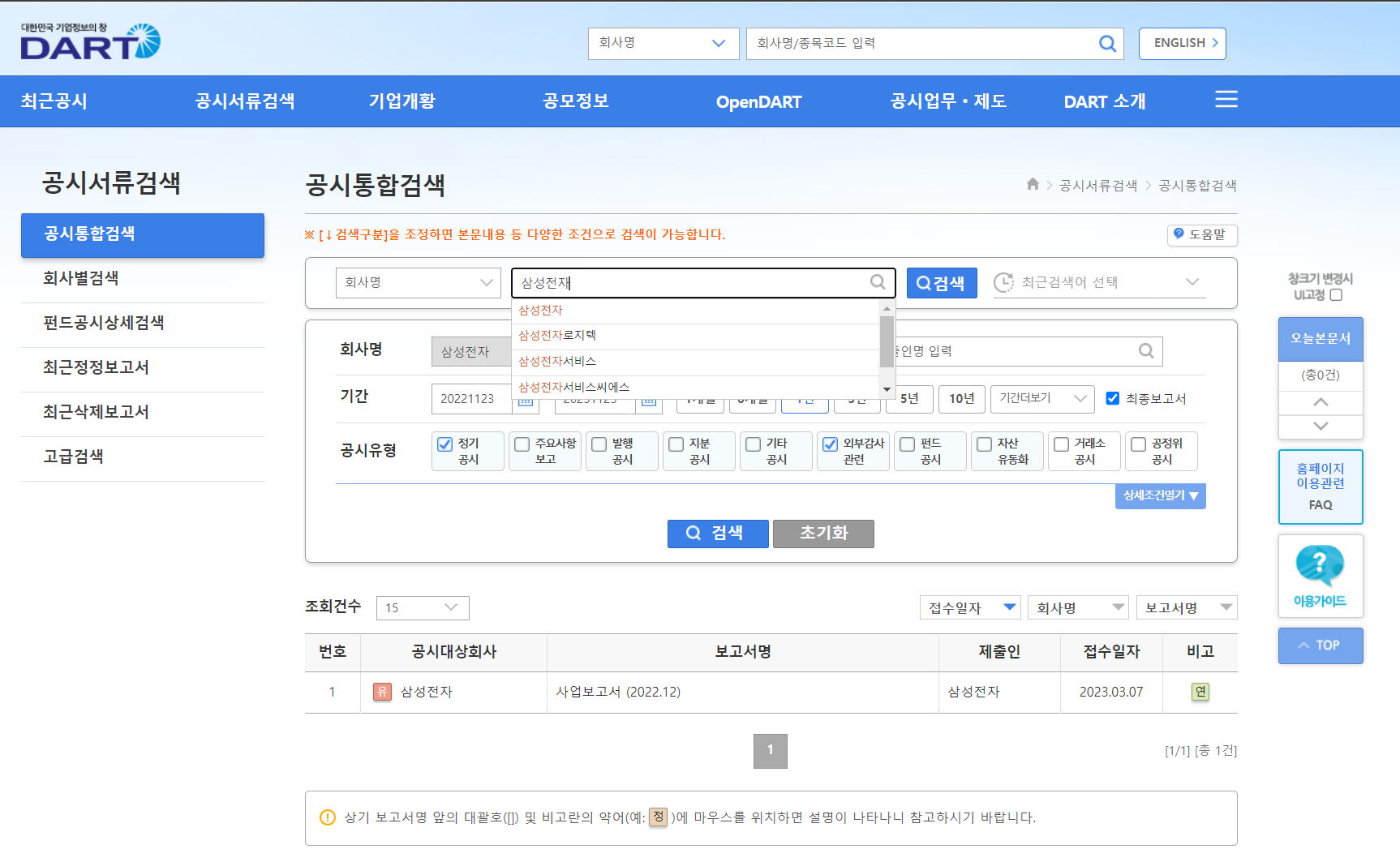Open the 조회건수 15 dropdown
Viewport: 1400px width, 862px height.
(x=423, y=607)
